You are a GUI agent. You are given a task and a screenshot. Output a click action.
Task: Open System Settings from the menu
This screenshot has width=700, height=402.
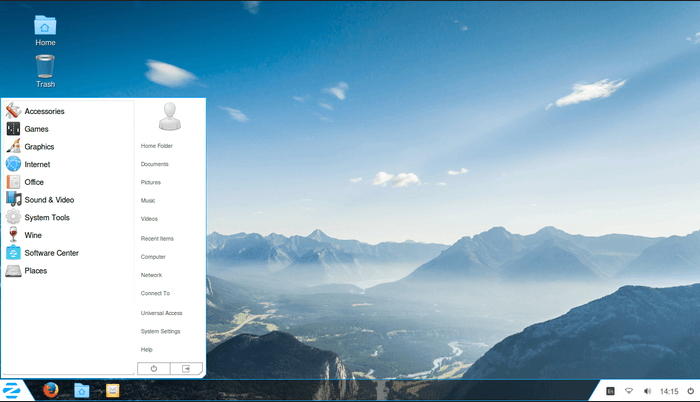coord(160,331)
